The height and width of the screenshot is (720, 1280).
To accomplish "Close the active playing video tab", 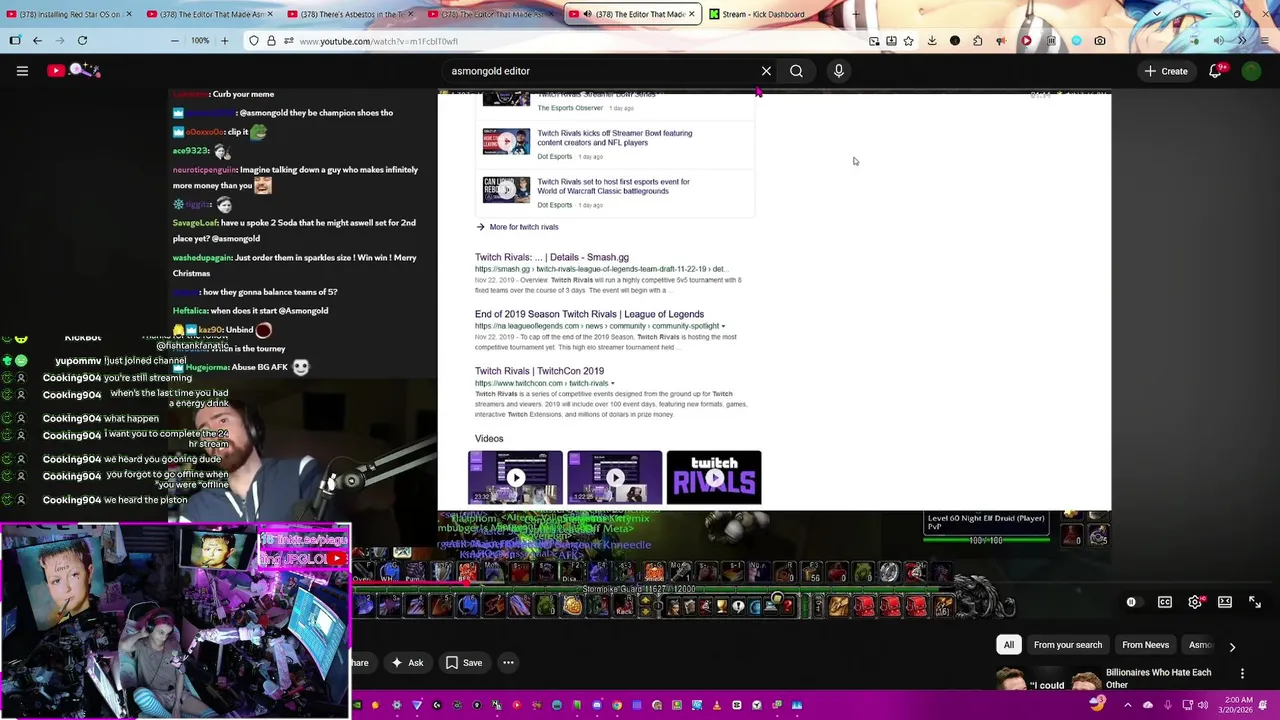I will click(x=691, y=14).
